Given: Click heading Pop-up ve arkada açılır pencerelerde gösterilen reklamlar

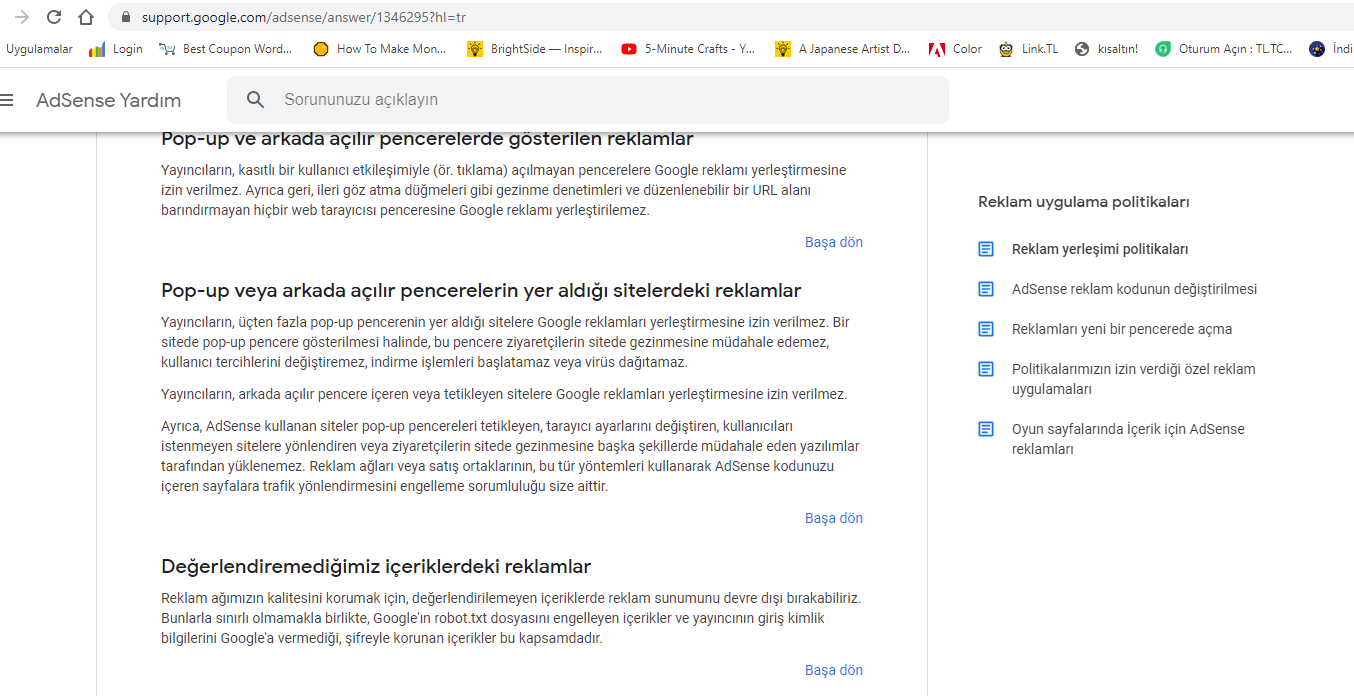Looking at the screenshot, I should (x=427, y=140).
